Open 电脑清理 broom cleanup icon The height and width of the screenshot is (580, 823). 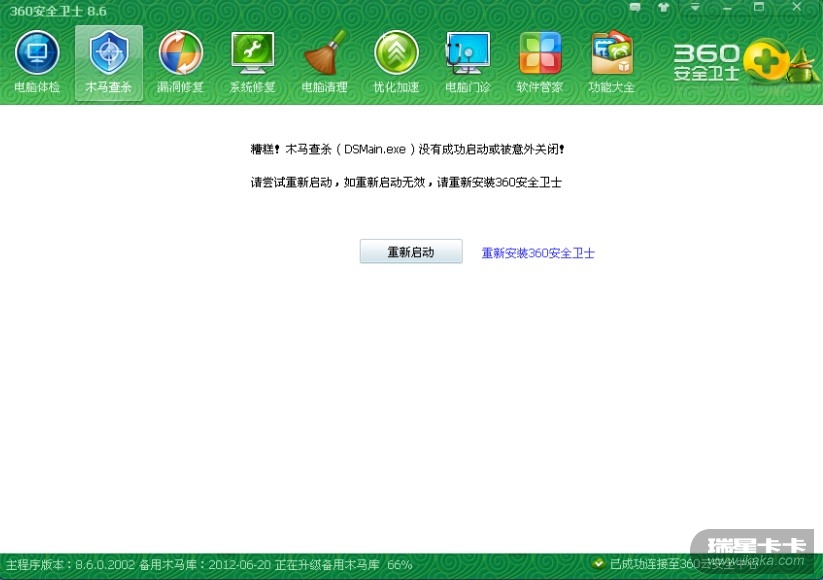pos(324,62)
